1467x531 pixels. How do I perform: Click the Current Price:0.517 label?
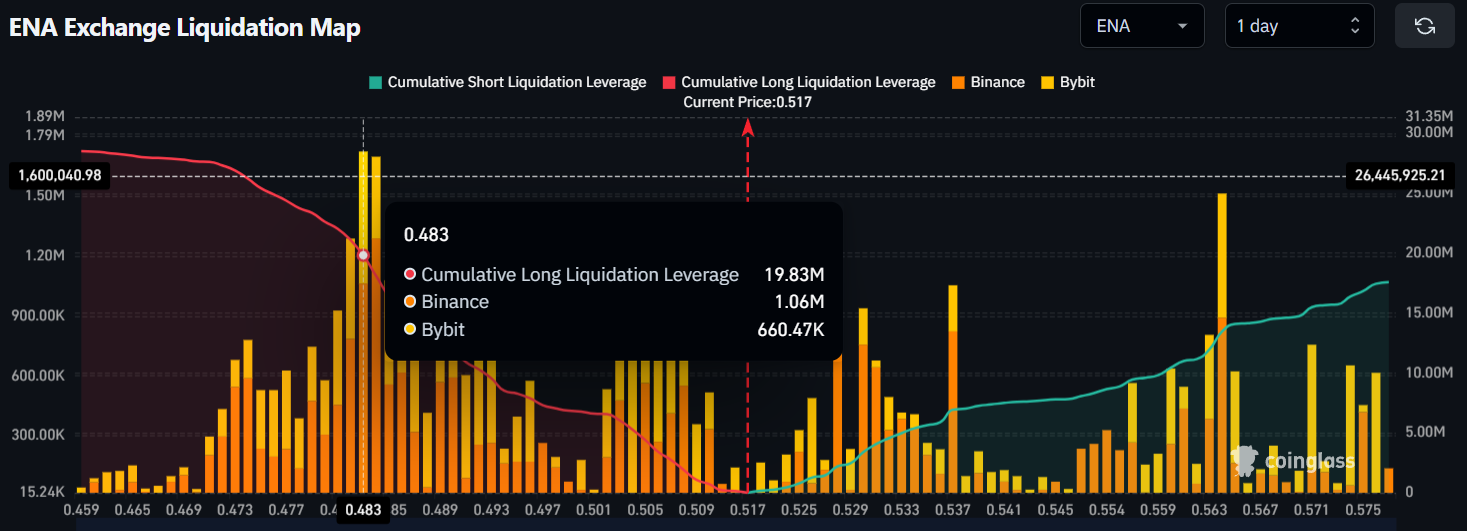747,102
